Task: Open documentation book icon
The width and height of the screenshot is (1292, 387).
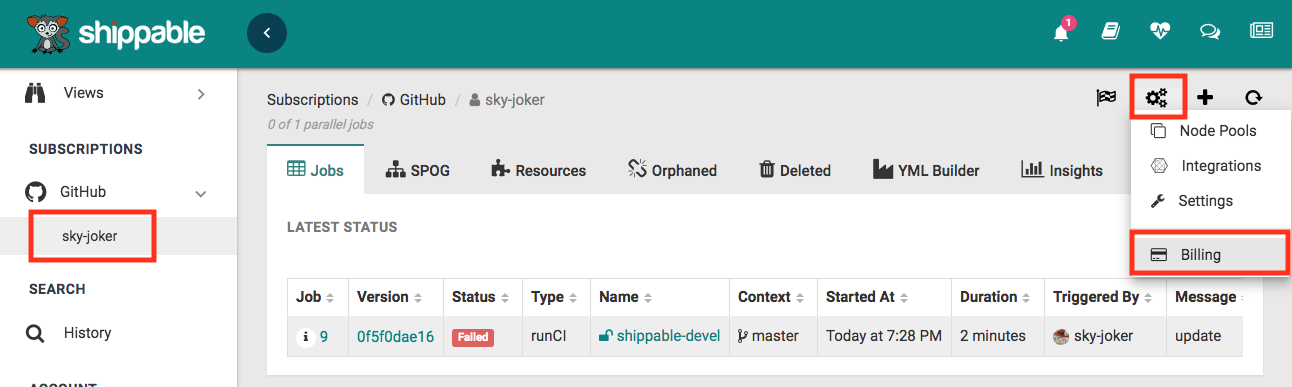Action: pyautogui.click(x=1110, y=32)
